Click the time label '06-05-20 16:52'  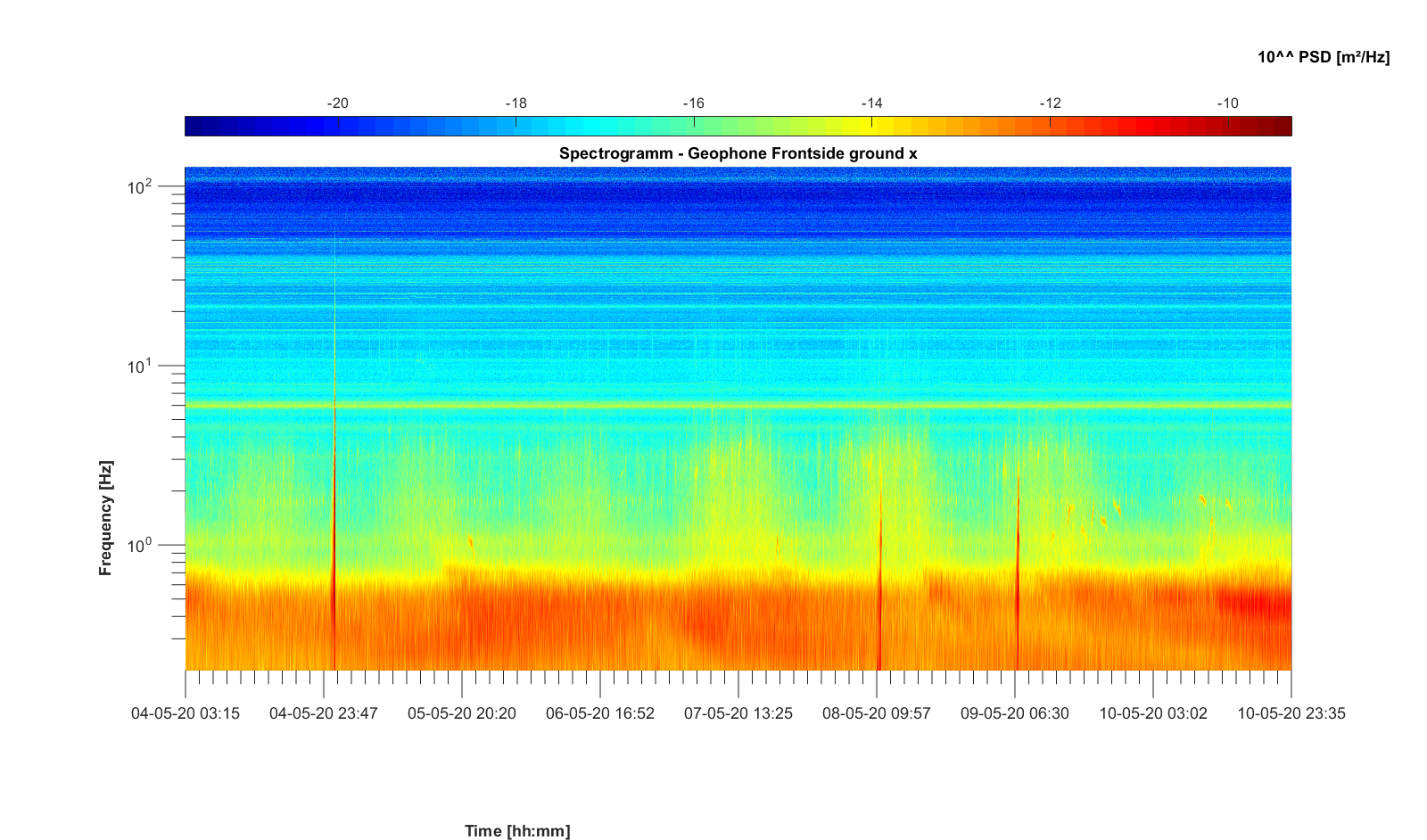point(600,713)
